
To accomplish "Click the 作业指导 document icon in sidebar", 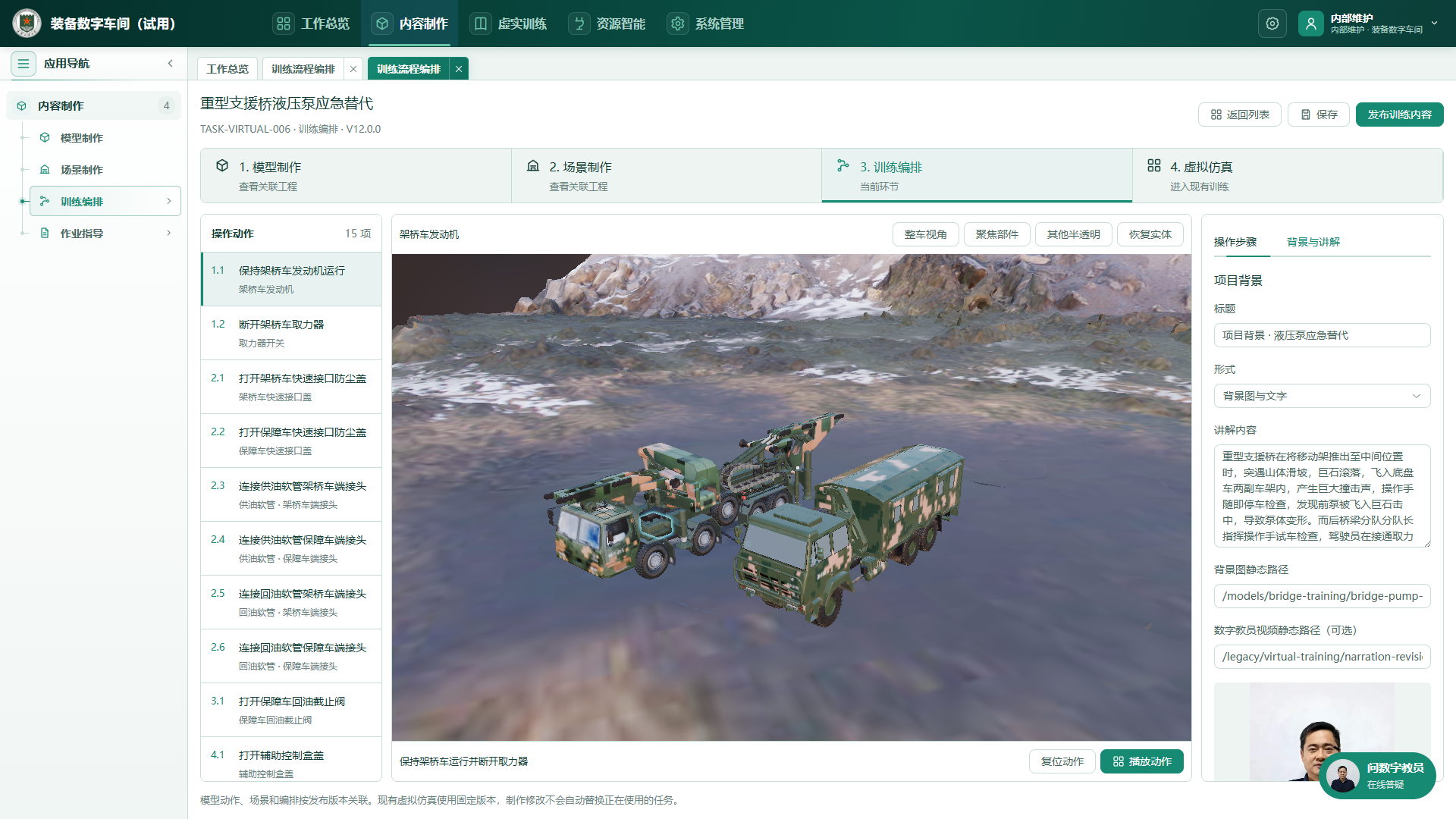I will click(45, 234).
